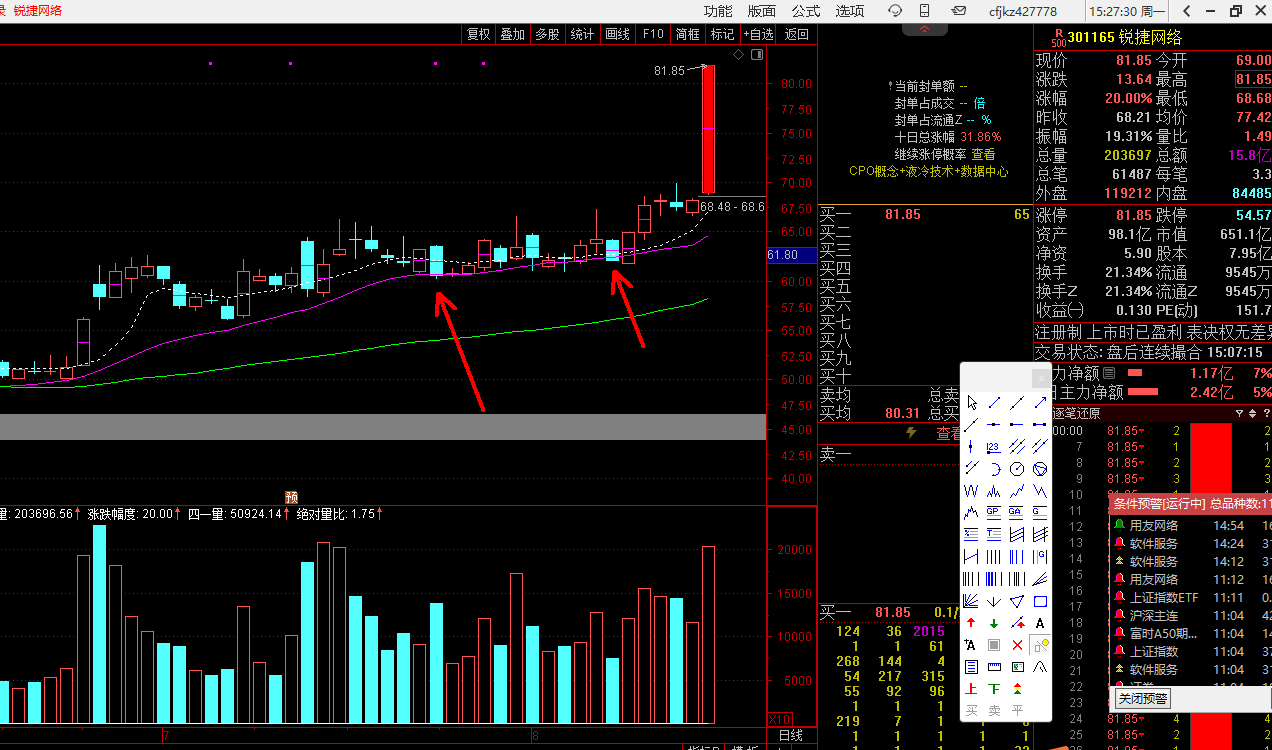
Task: Select 上证指数ETF alert row
Action: [1189, 597]
